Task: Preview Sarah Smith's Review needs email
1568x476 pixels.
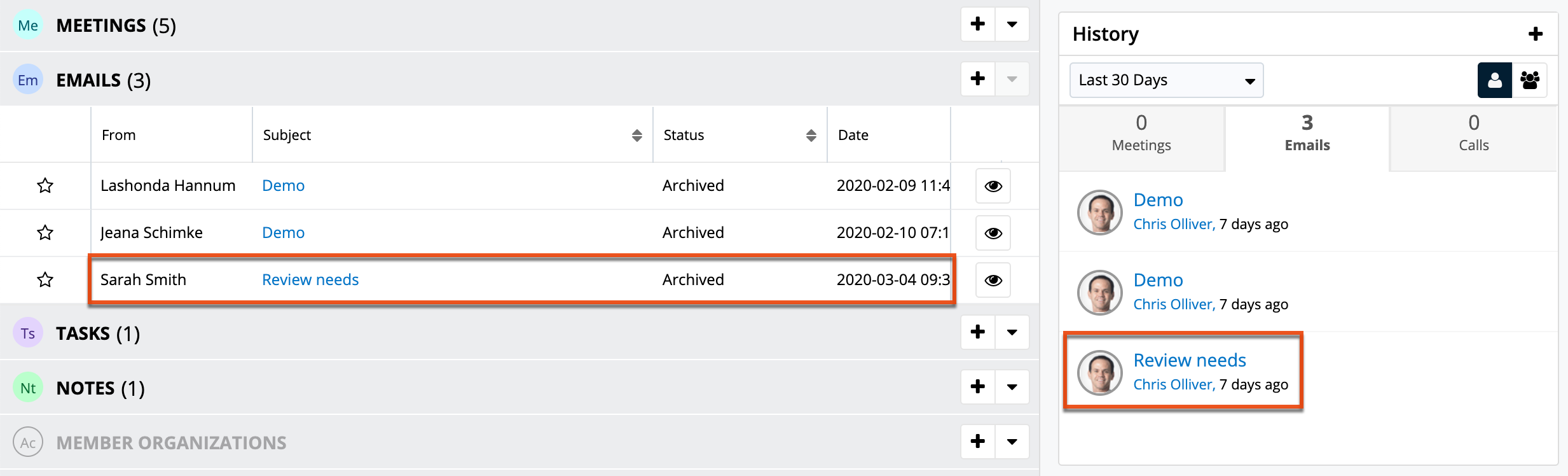Action: point(993,280)
